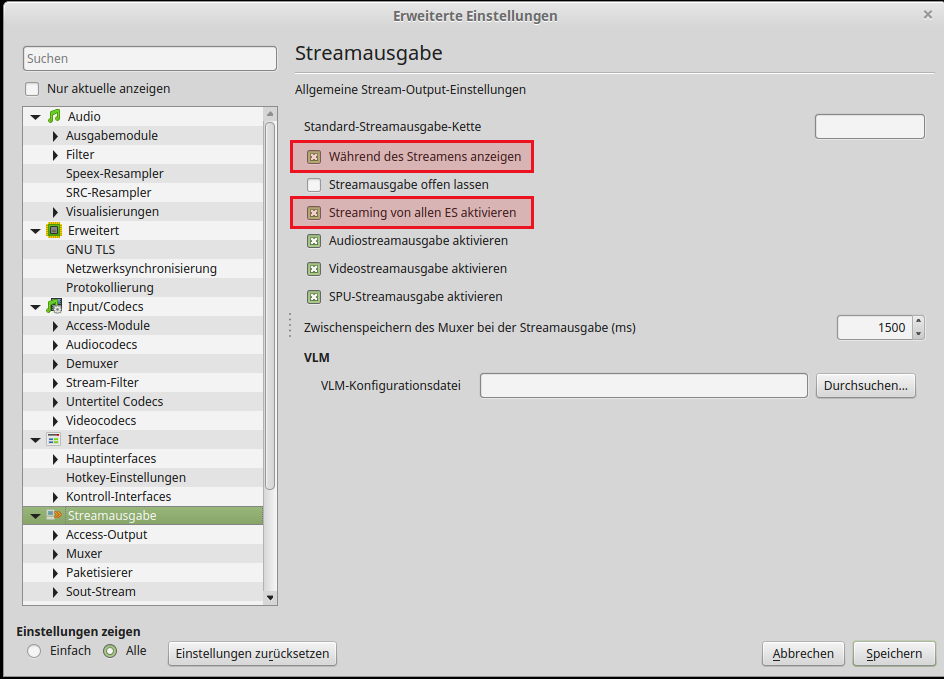Viewport: 944px width, 679px height.
Task: Close the Erweiterte Einstellungen dialog
Action: (x=928, y=15)
